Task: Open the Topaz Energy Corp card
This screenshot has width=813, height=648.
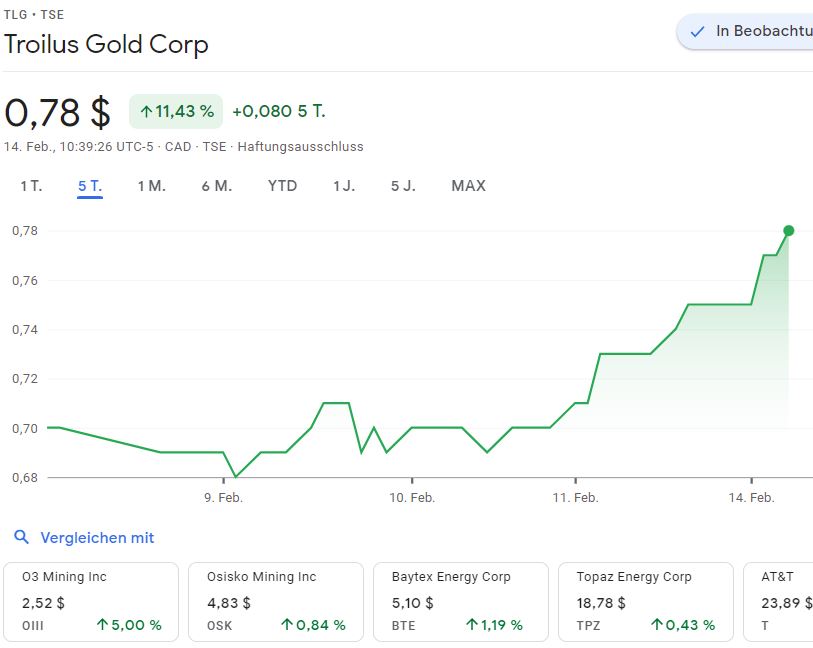Action: point(646,601)
